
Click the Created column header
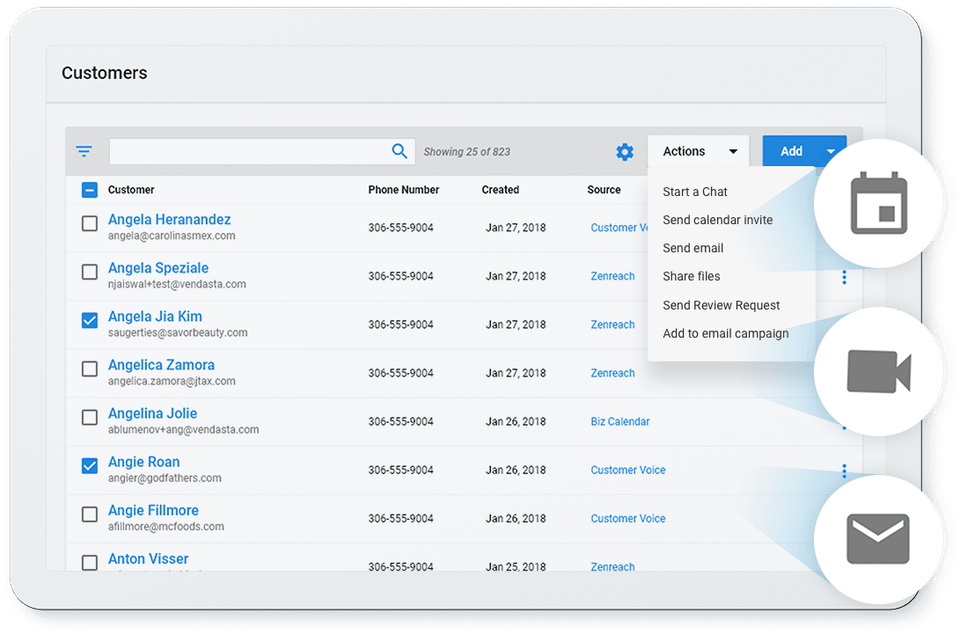[x=500, y=190]
